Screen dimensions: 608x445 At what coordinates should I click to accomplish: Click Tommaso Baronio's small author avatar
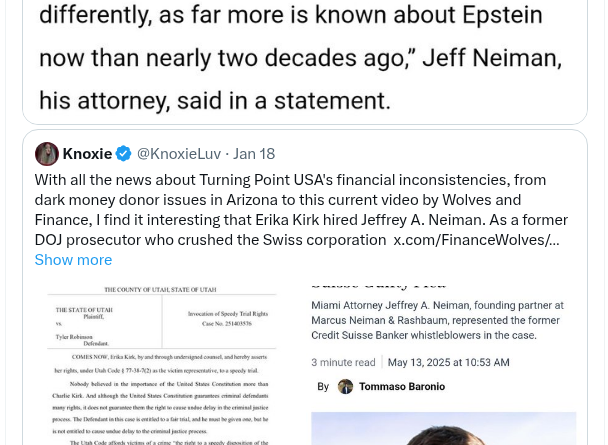(x=345, y=386)
